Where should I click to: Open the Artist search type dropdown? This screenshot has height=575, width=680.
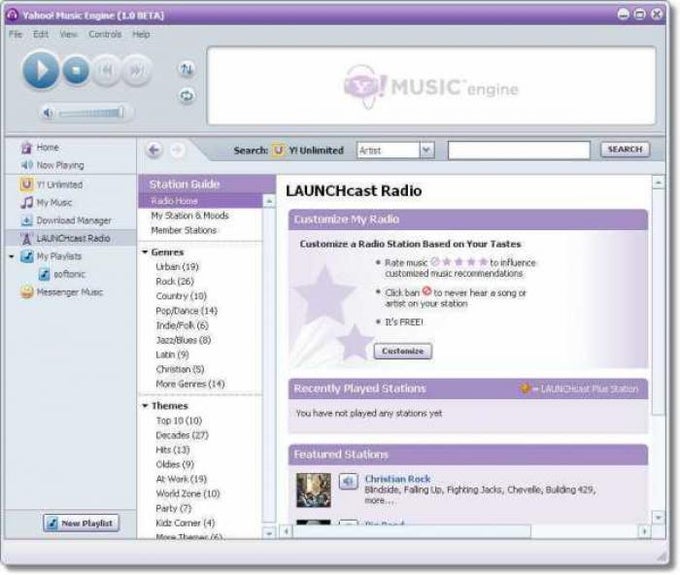(427, 150)
